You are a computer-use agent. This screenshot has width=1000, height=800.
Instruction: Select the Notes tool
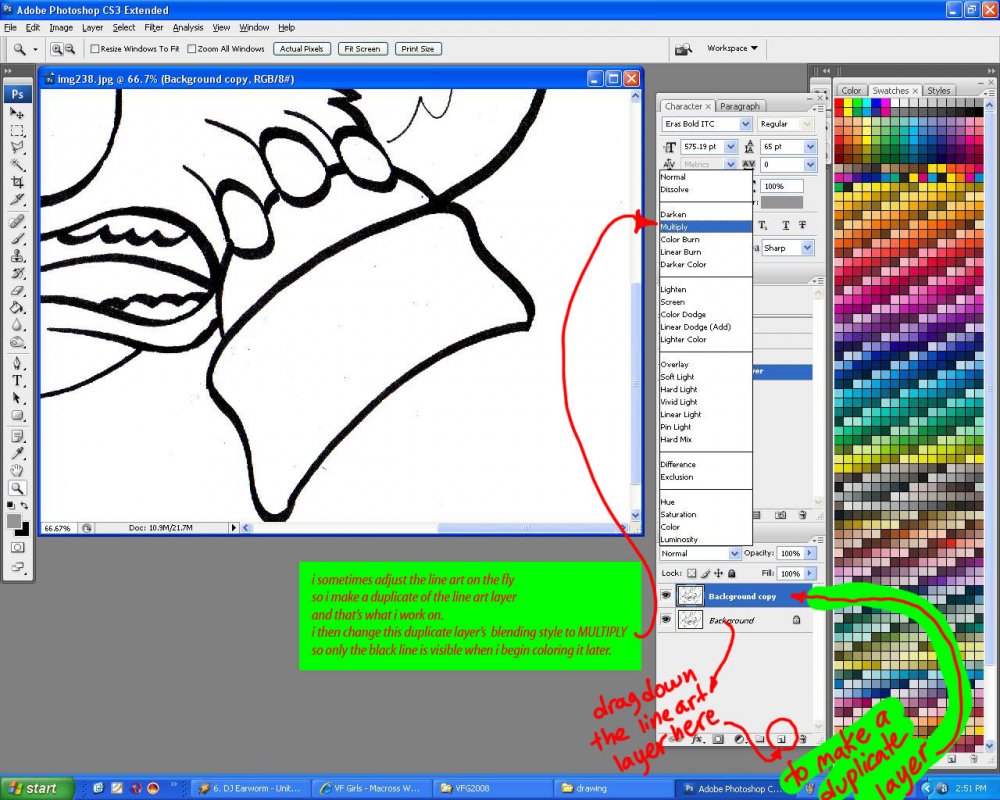point(17,436)
